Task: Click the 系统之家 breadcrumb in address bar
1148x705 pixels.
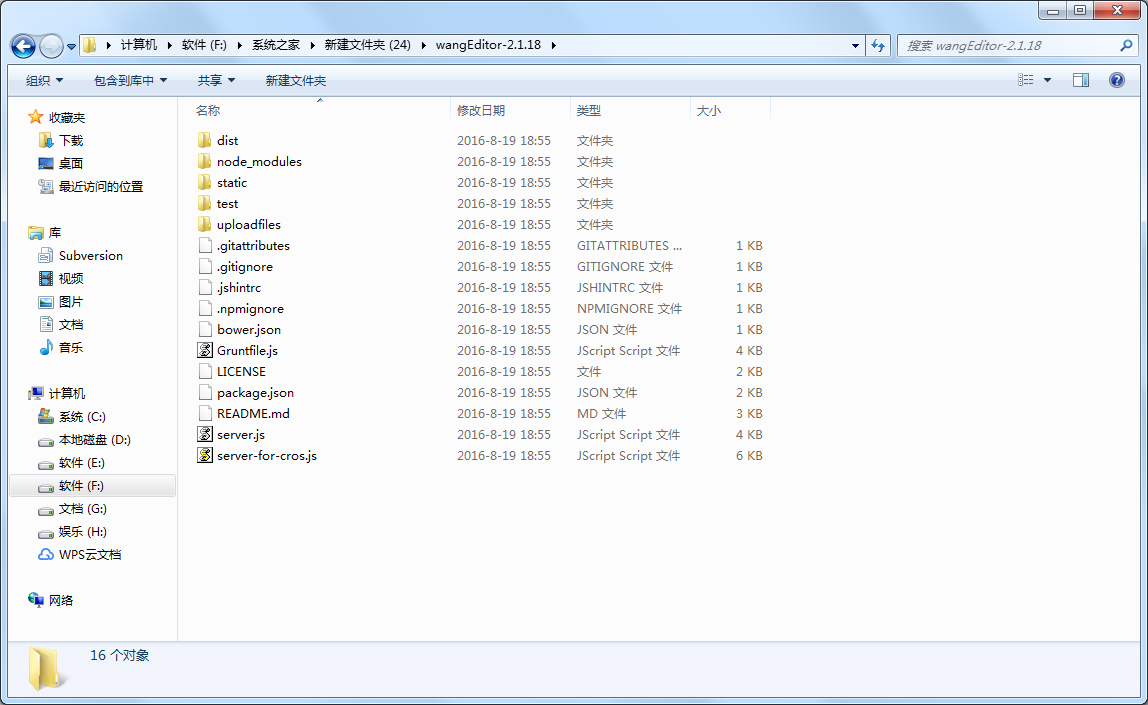Action: [x=276, y=45]
